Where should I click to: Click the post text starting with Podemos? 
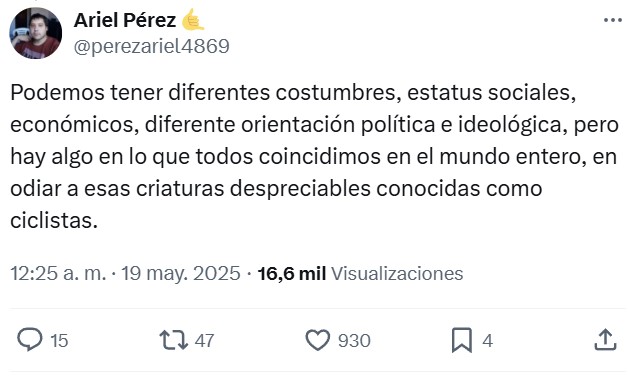tap(314, 156)
